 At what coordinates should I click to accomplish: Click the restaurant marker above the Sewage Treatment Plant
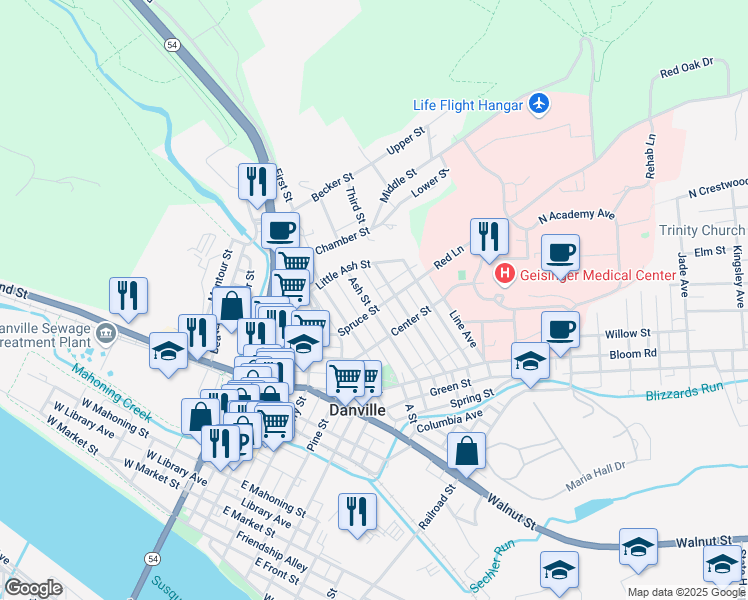pyautogui.click(x=128, y=299)
